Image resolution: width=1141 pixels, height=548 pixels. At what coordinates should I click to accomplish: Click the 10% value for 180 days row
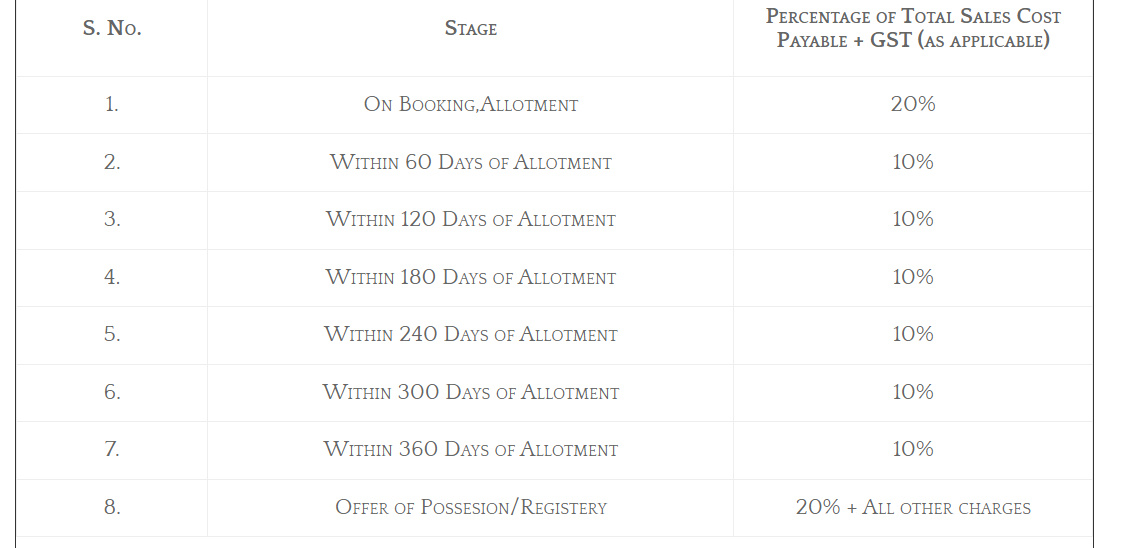pos(913,277)
